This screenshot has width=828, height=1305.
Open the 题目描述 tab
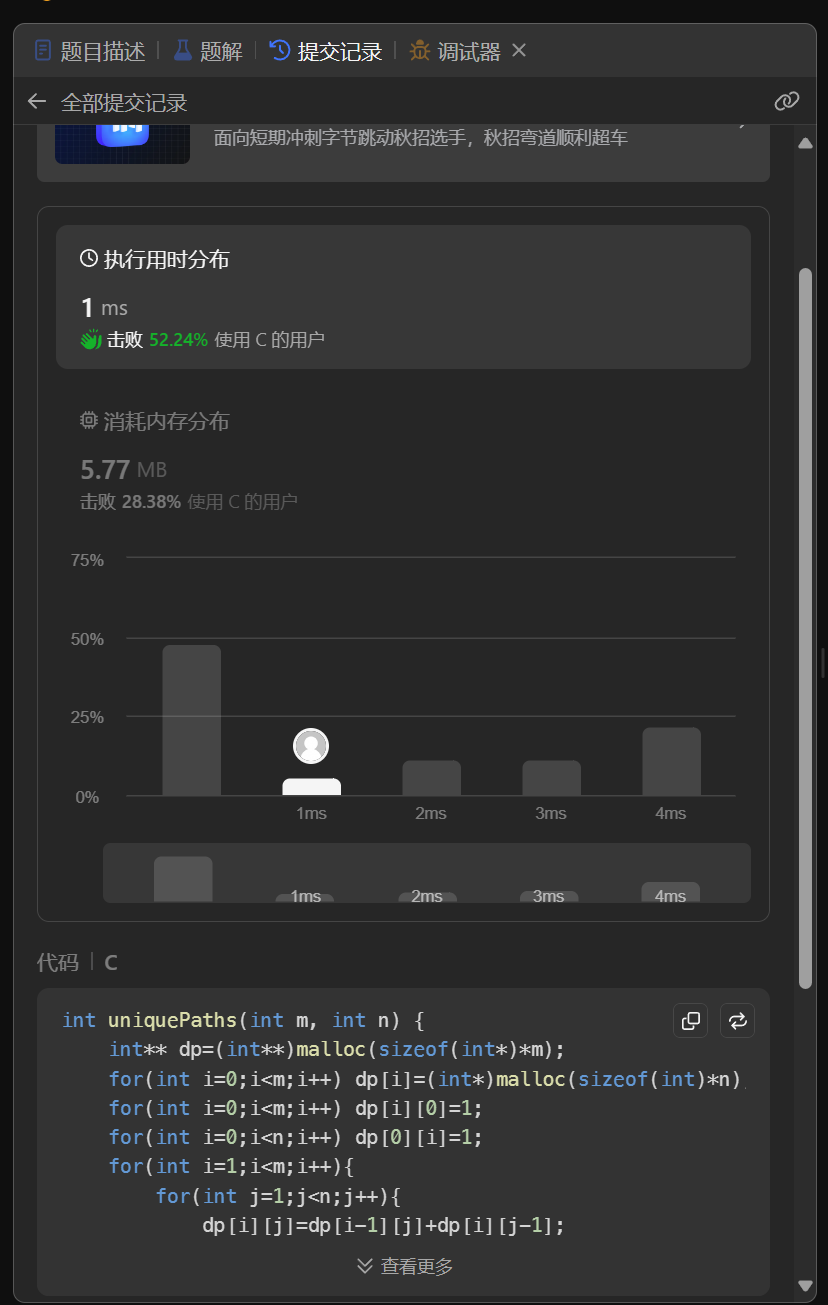tap(89, 51)
